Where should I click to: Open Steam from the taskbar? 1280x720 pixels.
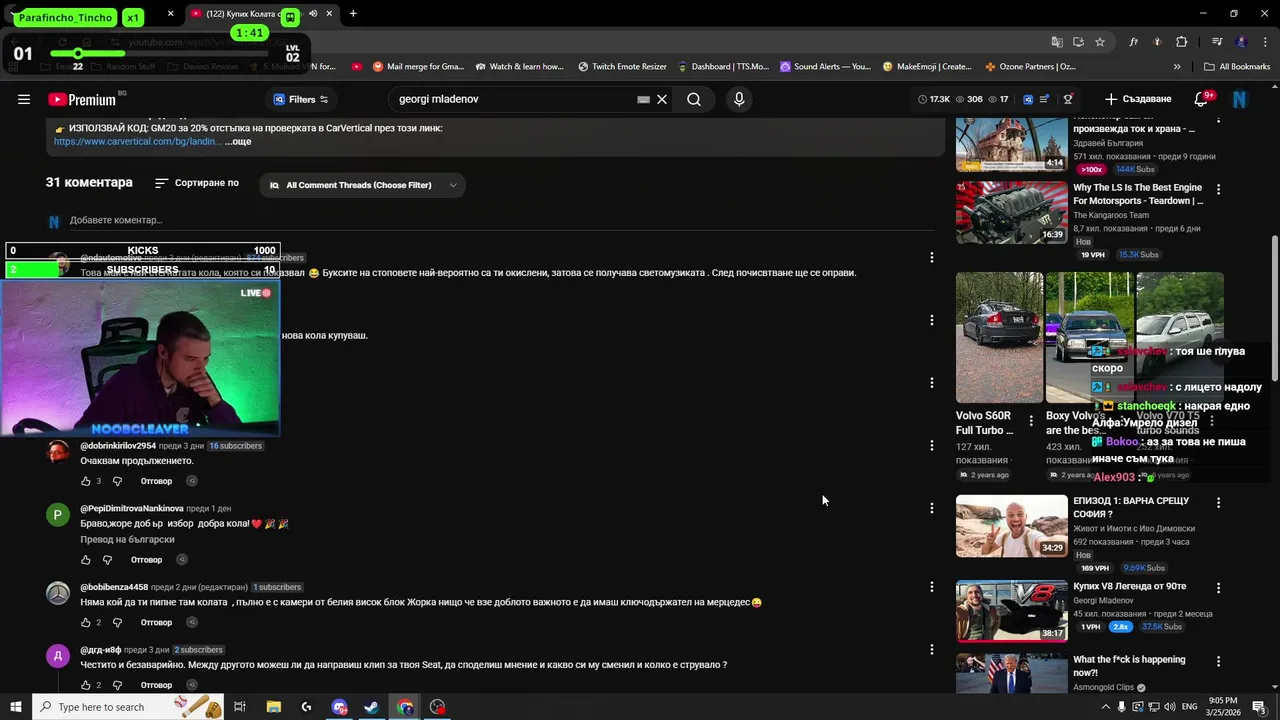[371, 707]
